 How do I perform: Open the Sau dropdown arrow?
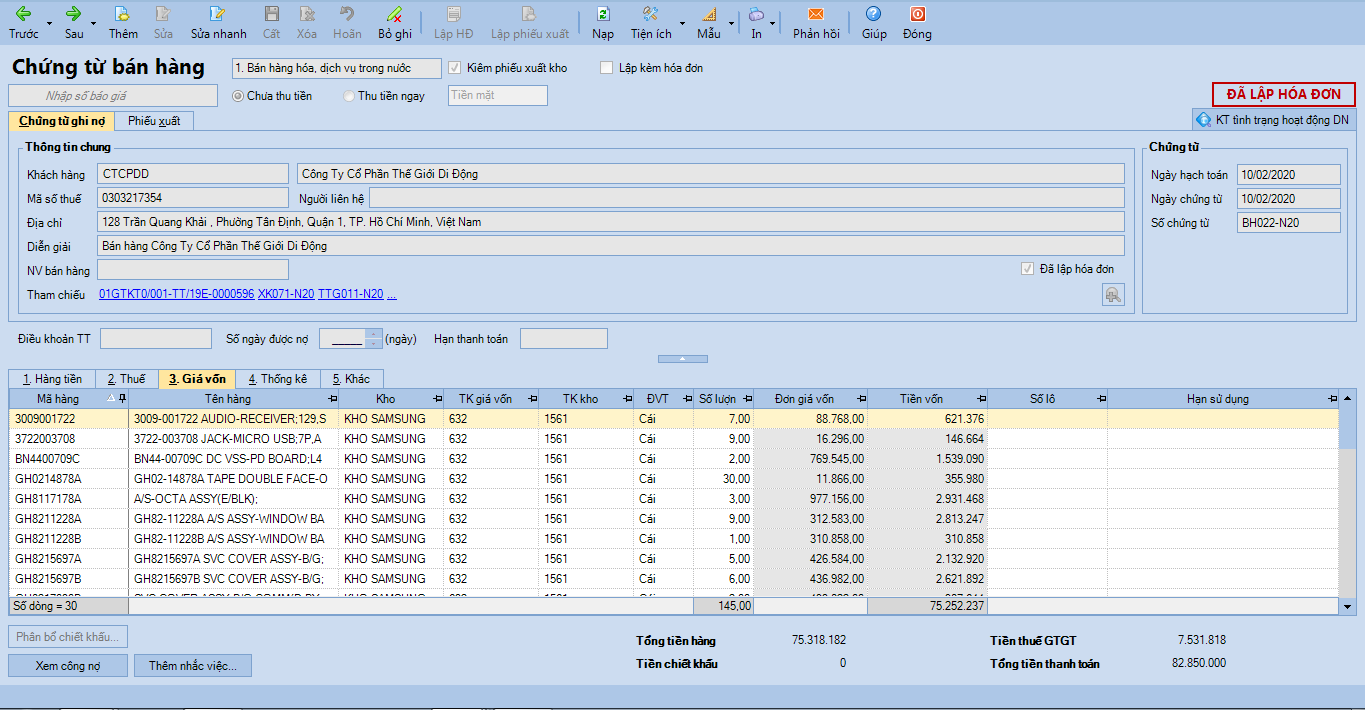(94, 23)
